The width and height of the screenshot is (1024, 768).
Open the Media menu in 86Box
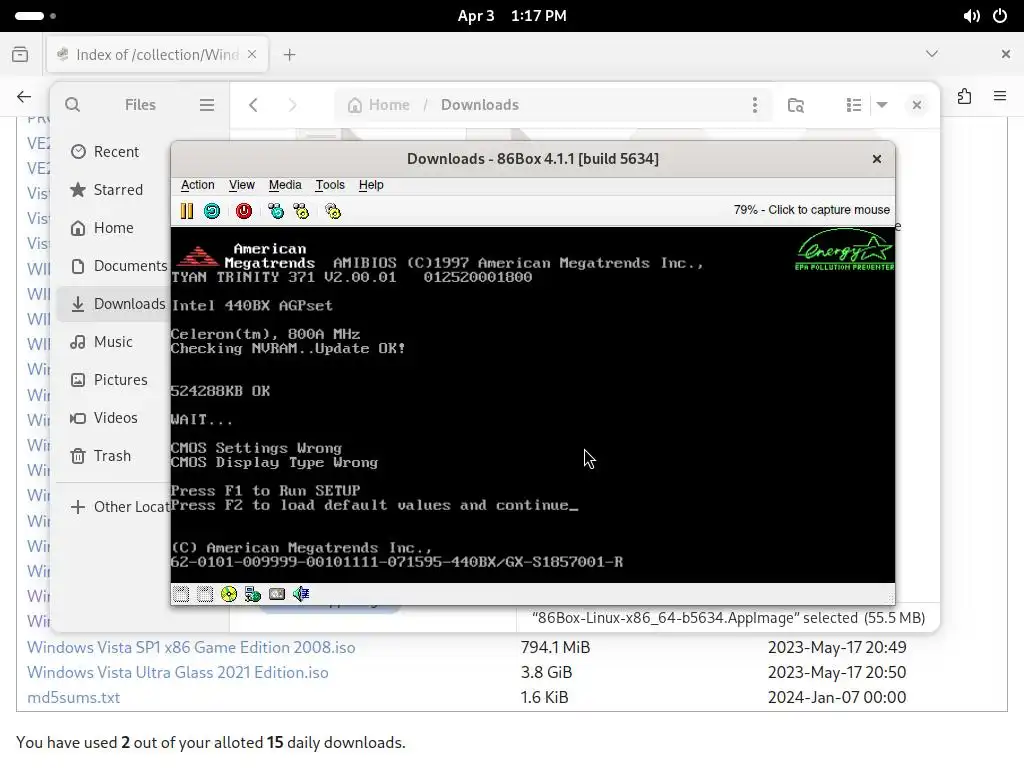click(285, 185)
